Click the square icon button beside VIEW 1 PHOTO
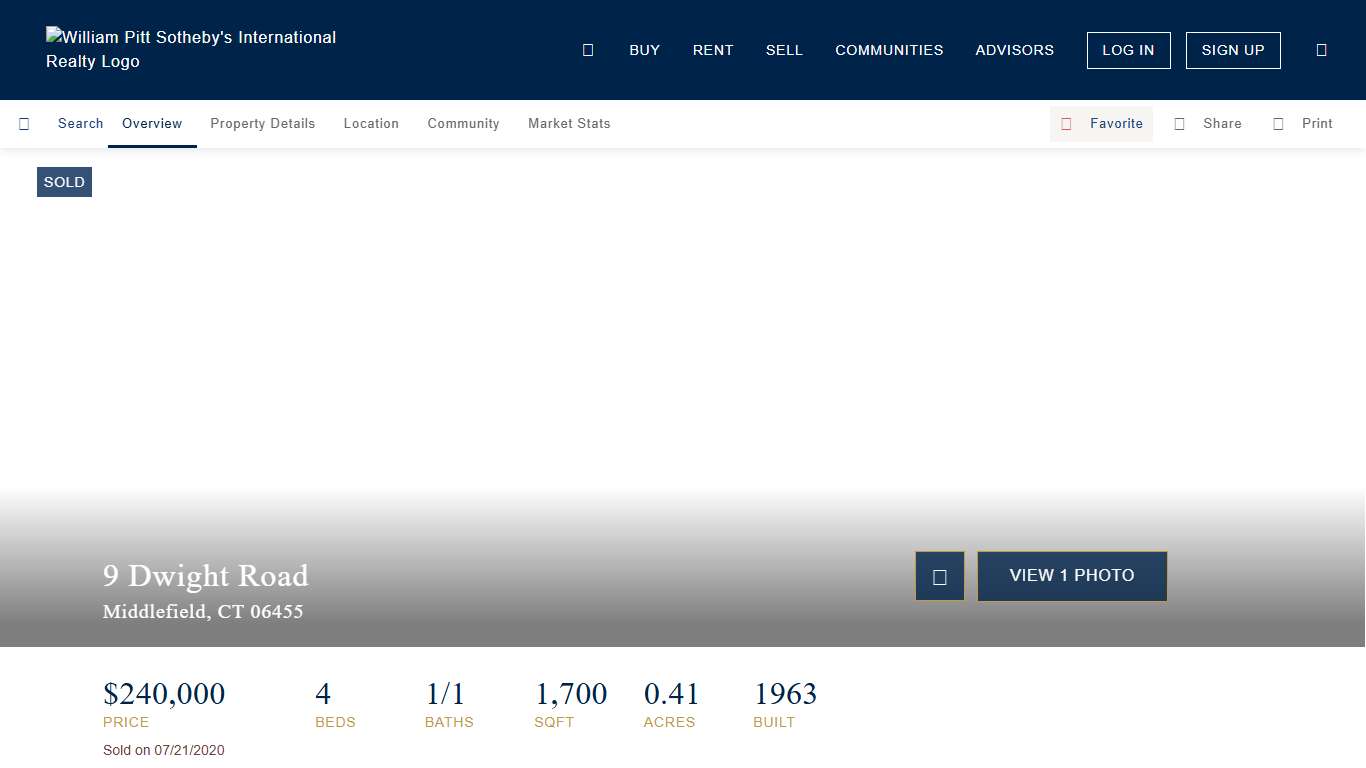The width and height of the screenshot is (1366, 768). [x=940, y=576]
